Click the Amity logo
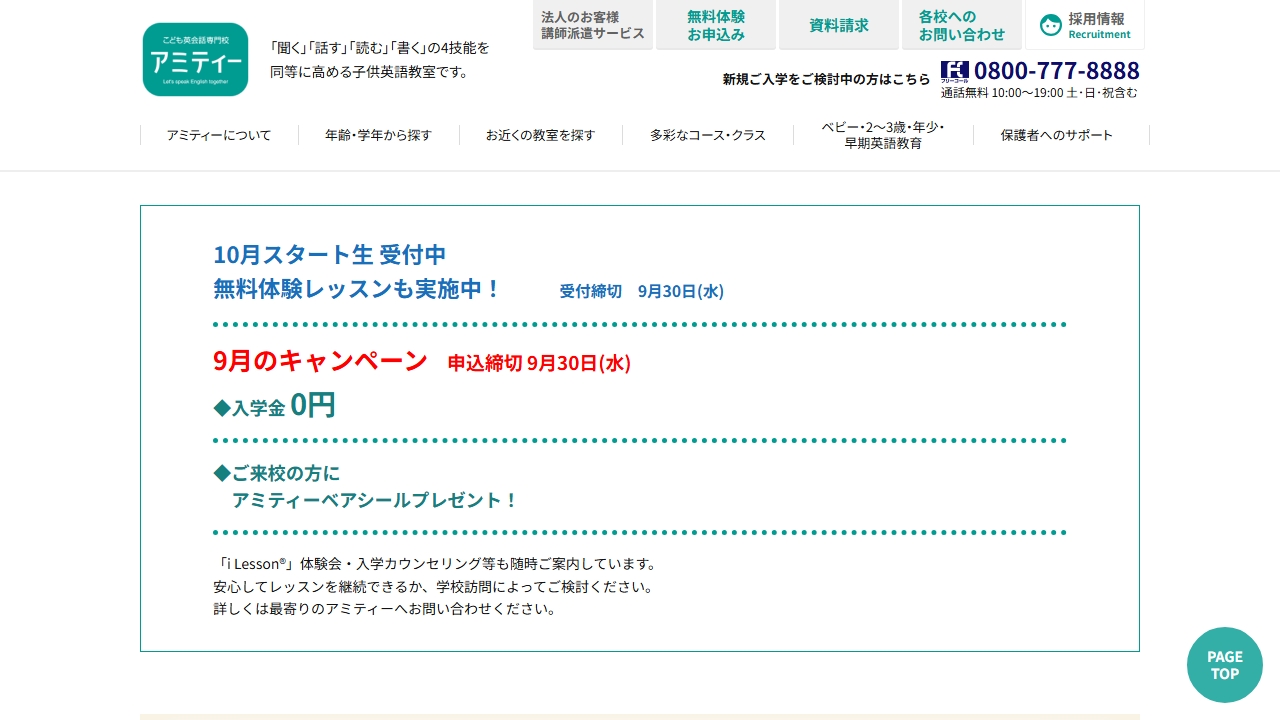 [x=195, y=60]
